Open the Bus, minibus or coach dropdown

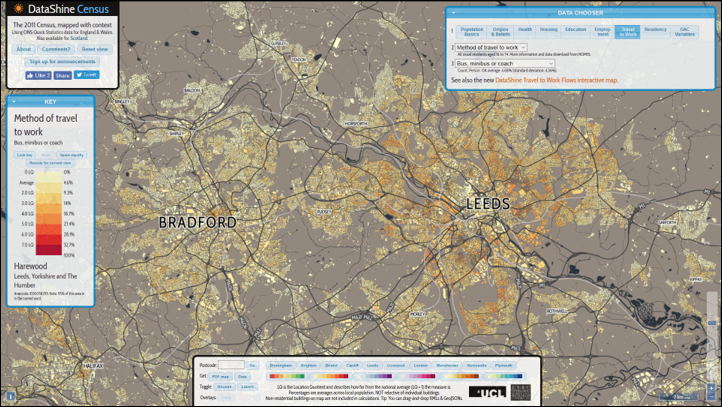point(505,63)
